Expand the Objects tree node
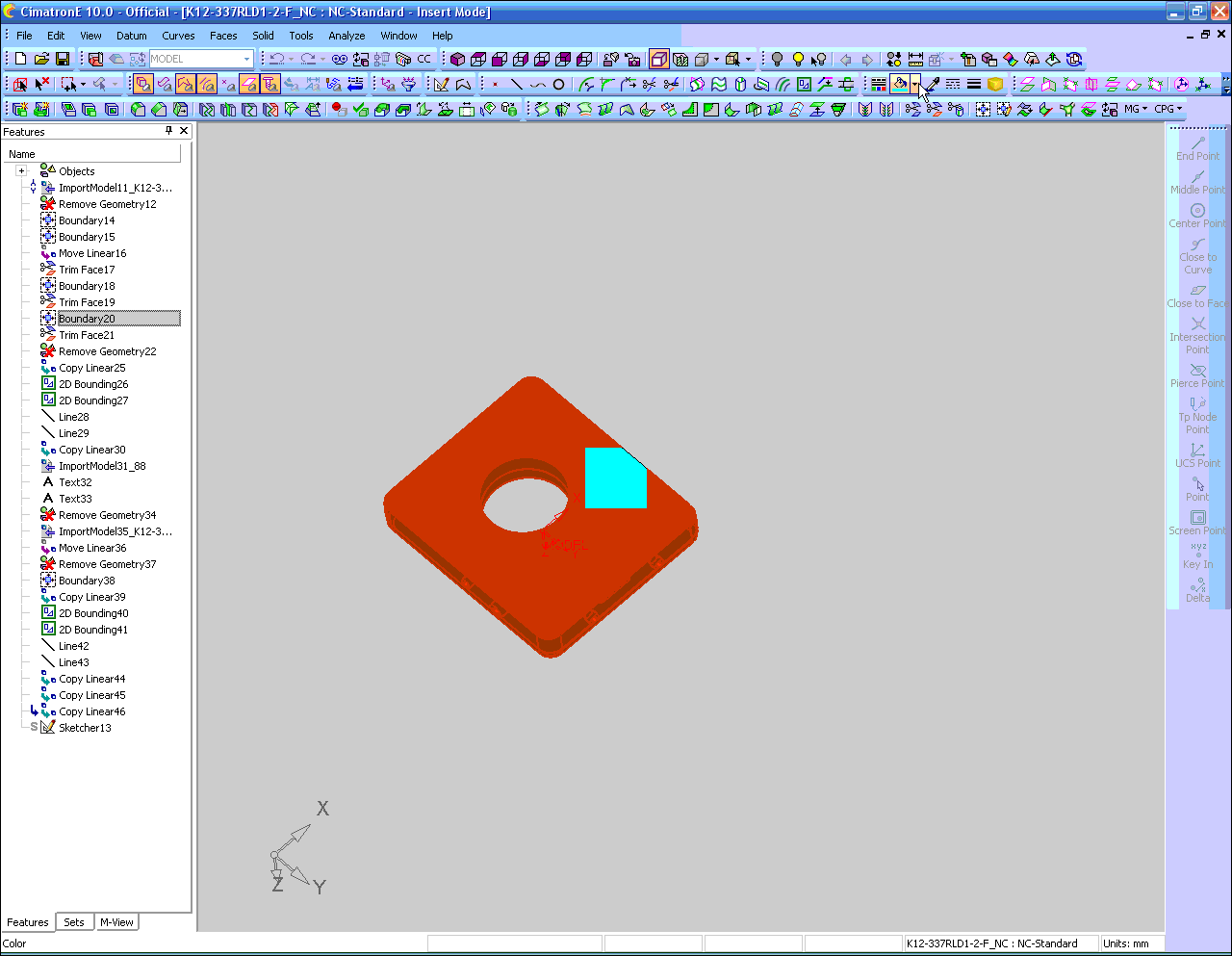The width and height of the screenshot is (1232, 956). (21, 171)
